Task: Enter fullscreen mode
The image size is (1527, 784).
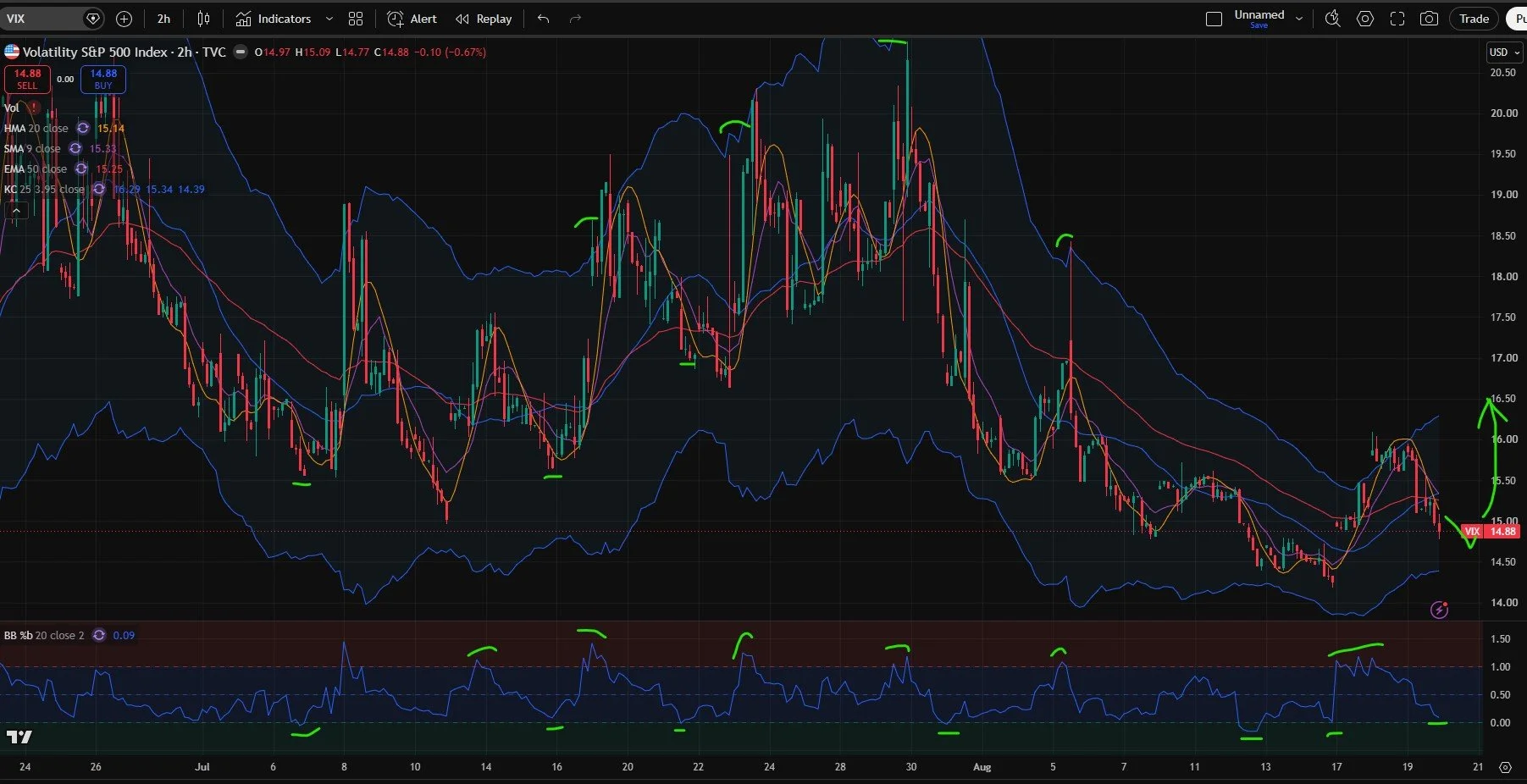Action: tap(1397, 19)
